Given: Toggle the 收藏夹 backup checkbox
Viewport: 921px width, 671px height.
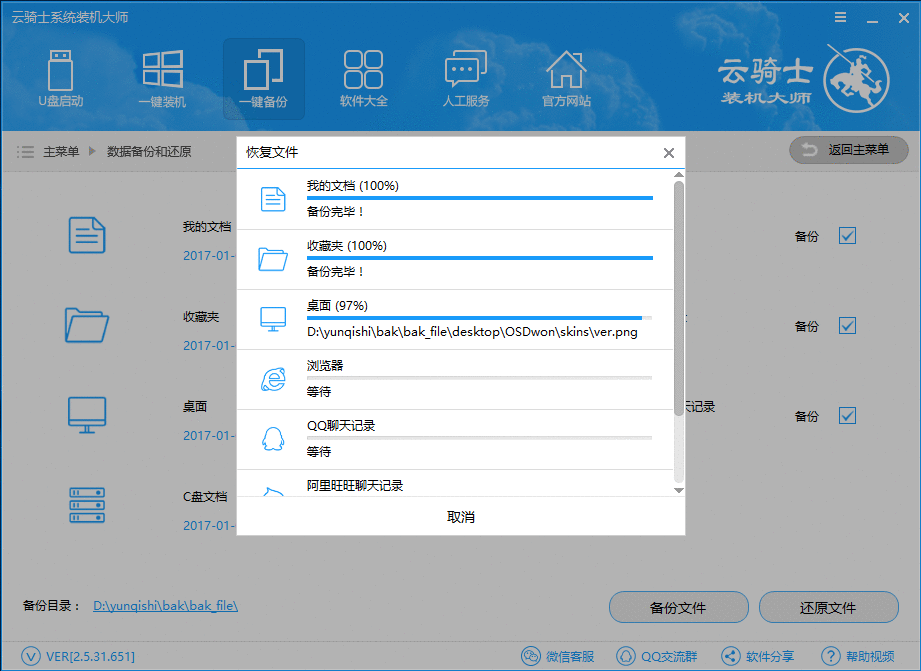Looking at the screenshot, I should coord(848,326).
